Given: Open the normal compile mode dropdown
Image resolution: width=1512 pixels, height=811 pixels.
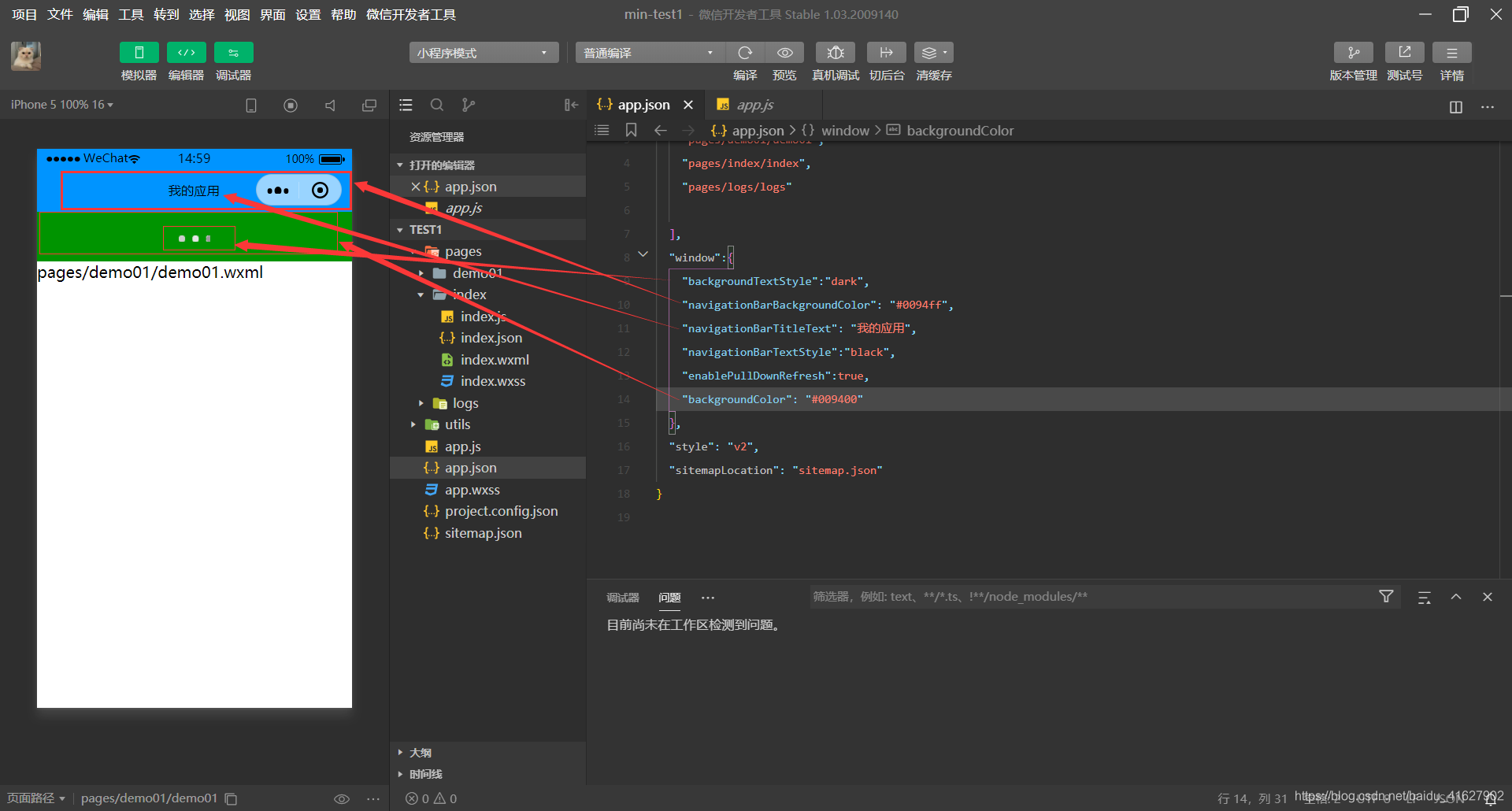Looking at the screenshot, I should 650,53.
